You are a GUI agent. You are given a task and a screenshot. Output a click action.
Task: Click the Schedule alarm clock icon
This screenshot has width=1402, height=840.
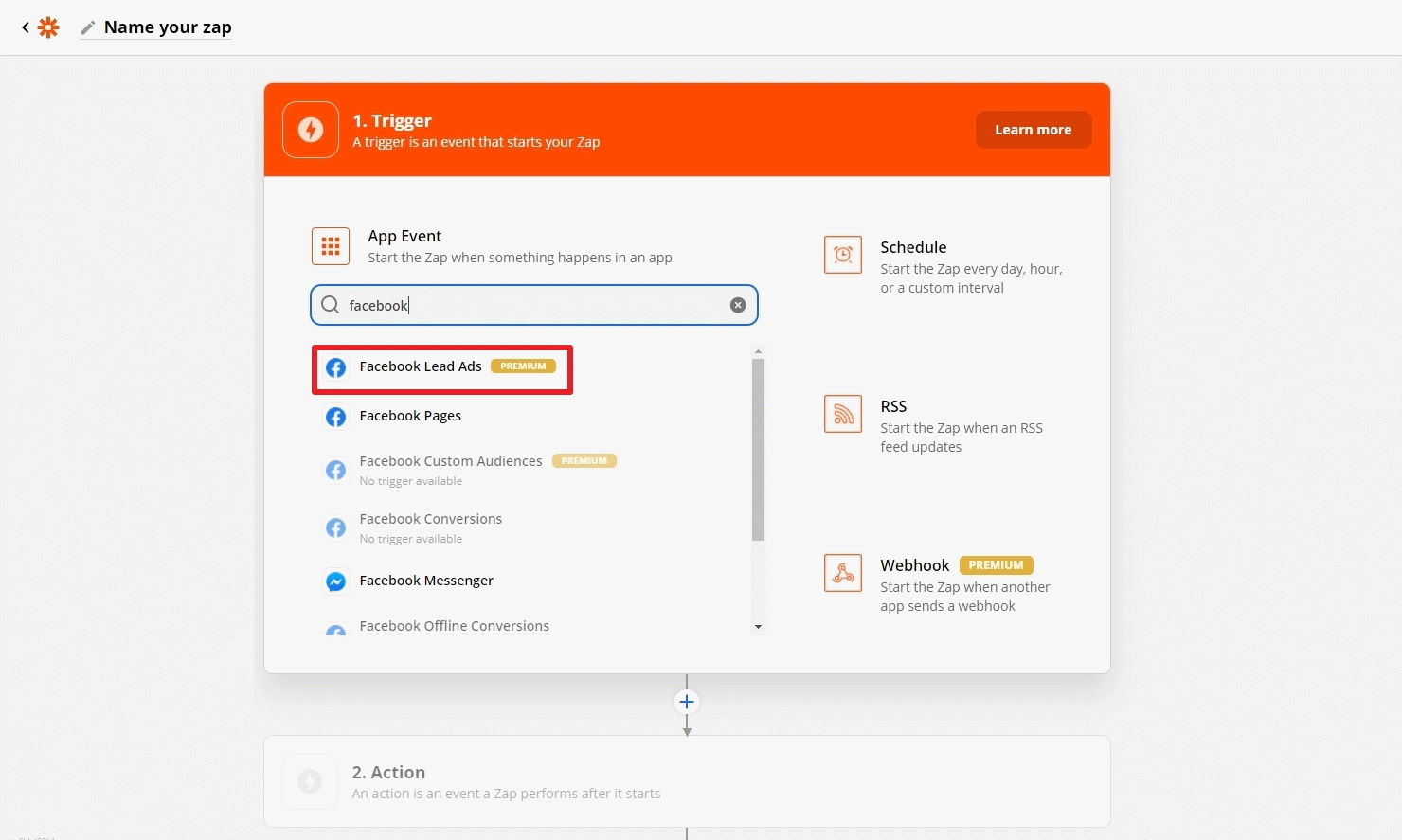pos(843,255)
